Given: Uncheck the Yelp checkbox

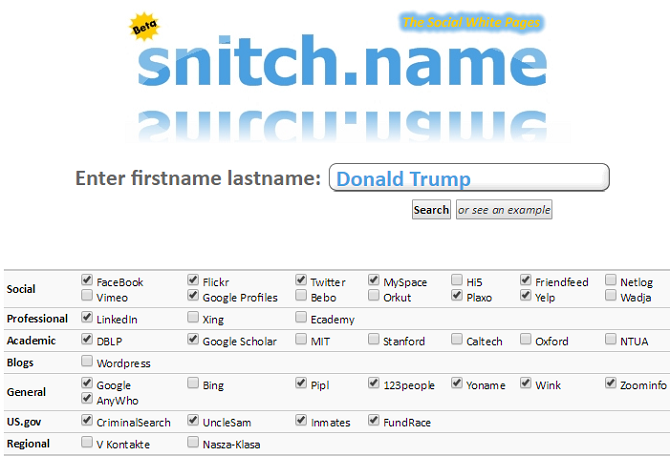Looking at the screenshot, I should (x=526, y=296).
